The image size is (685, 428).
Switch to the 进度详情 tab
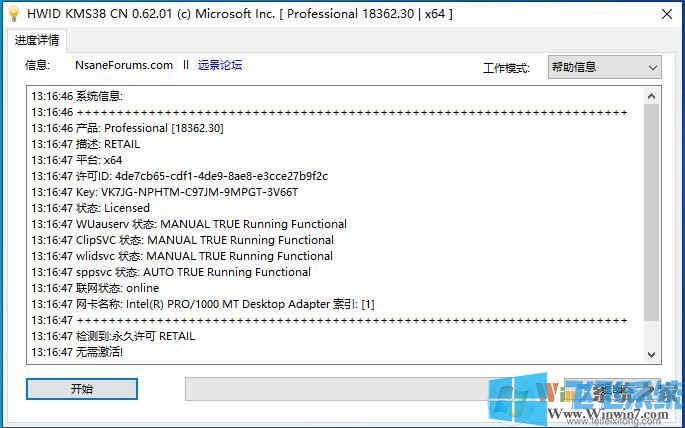coord(38,41)
